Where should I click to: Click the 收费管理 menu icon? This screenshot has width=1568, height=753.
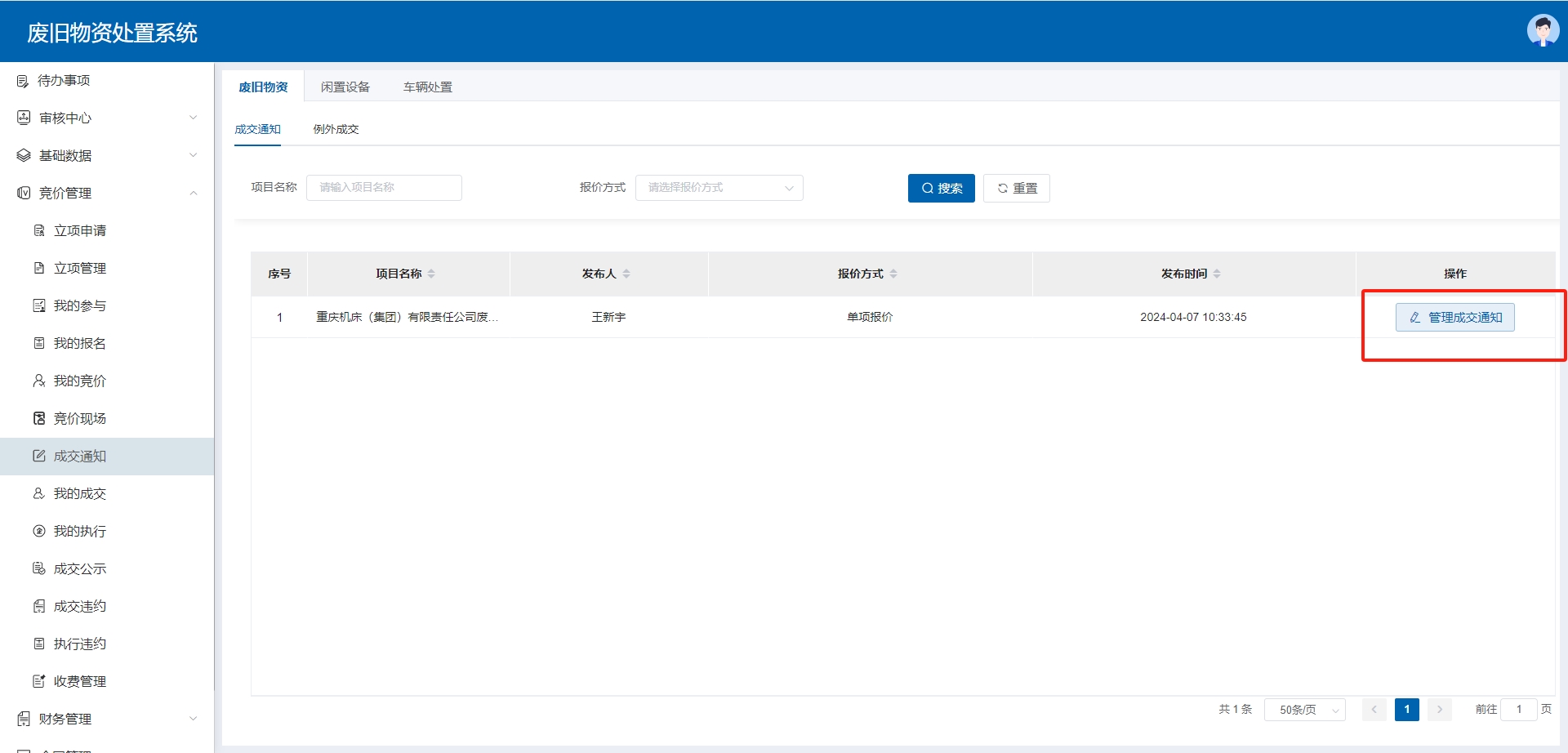tap(39, 681)
